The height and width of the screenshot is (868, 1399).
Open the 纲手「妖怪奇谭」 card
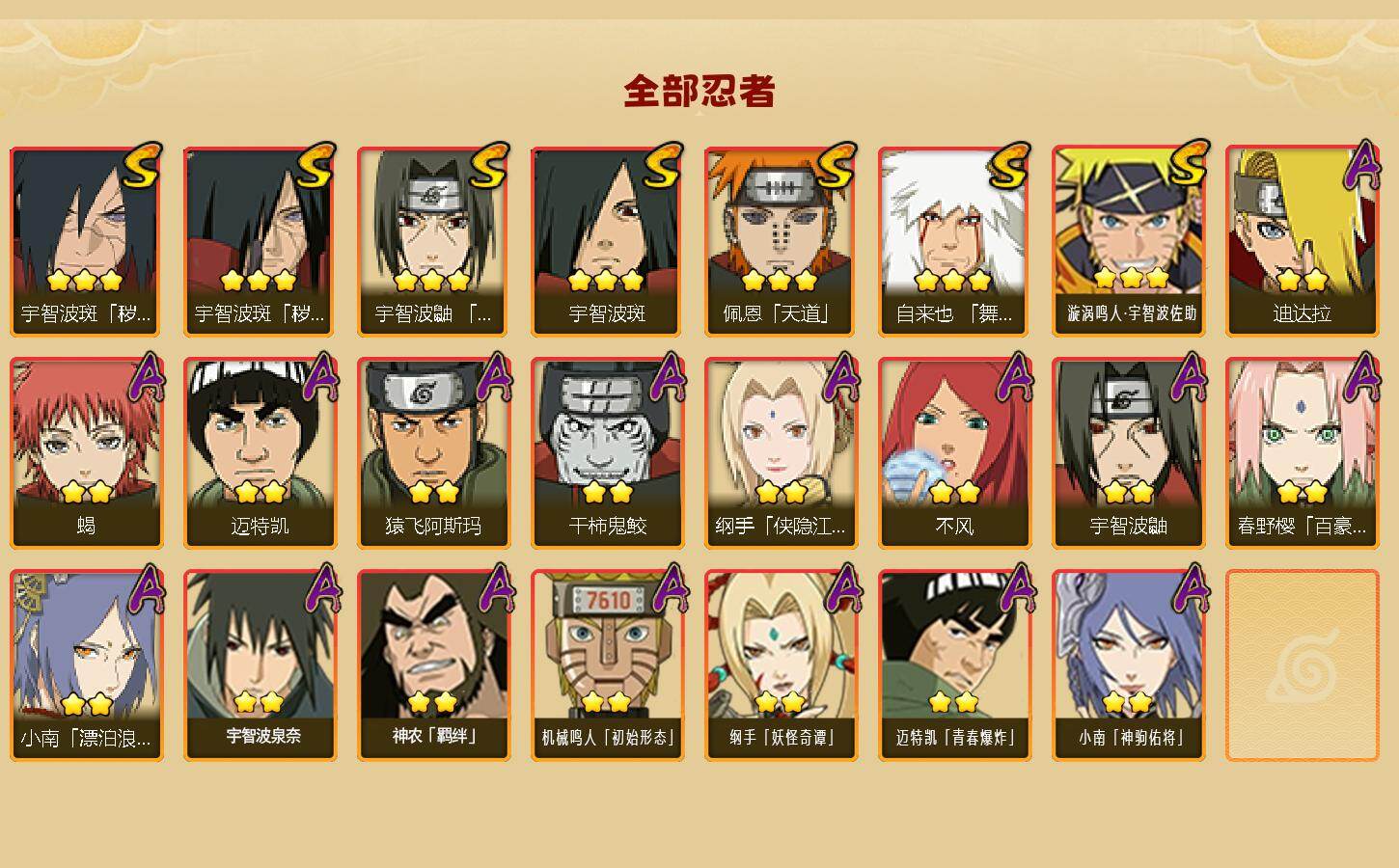coord(781,665)
